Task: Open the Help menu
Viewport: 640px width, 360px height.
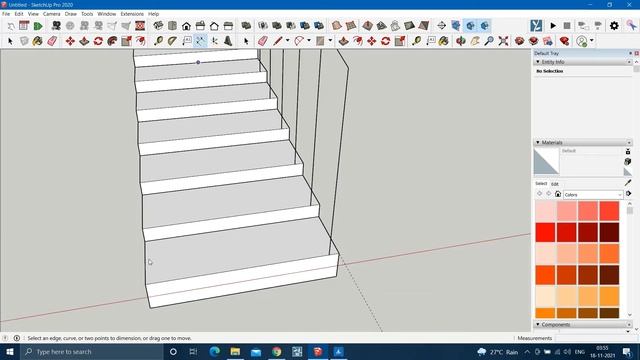Action: pyautogui.click(x=153, y=14)
